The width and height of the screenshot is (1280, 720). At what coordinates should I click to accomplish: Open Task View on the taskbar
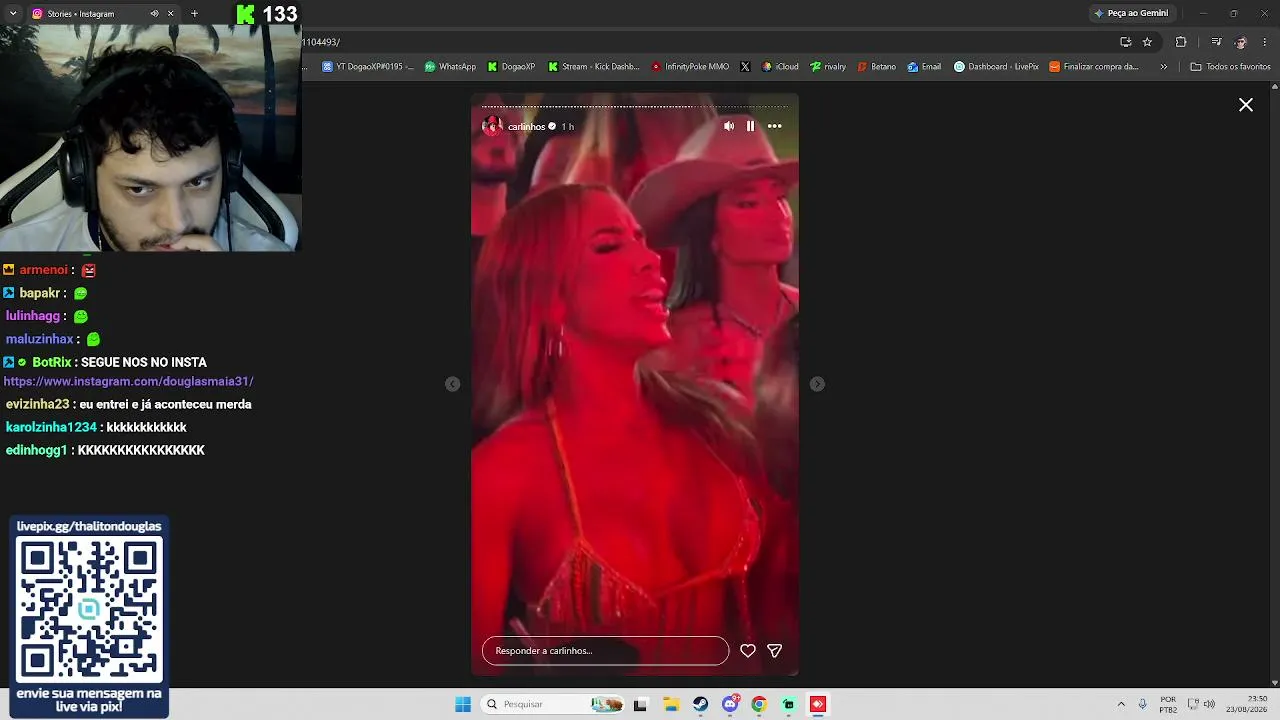pyautogui.click(x=640, y=704)
